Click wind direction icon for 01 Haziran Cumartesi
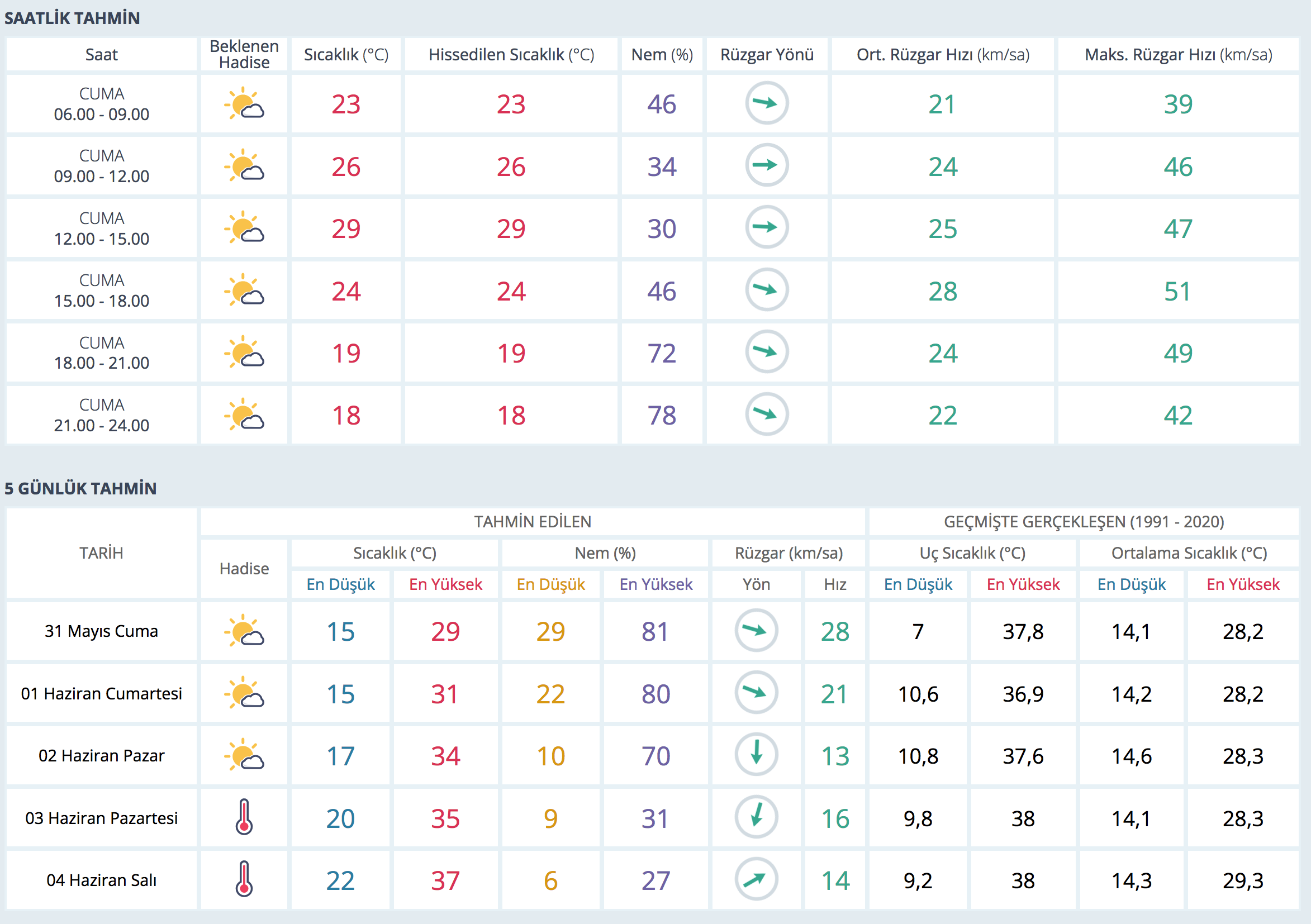This screenshot has width=1311, height=924. tap(756, 693)
